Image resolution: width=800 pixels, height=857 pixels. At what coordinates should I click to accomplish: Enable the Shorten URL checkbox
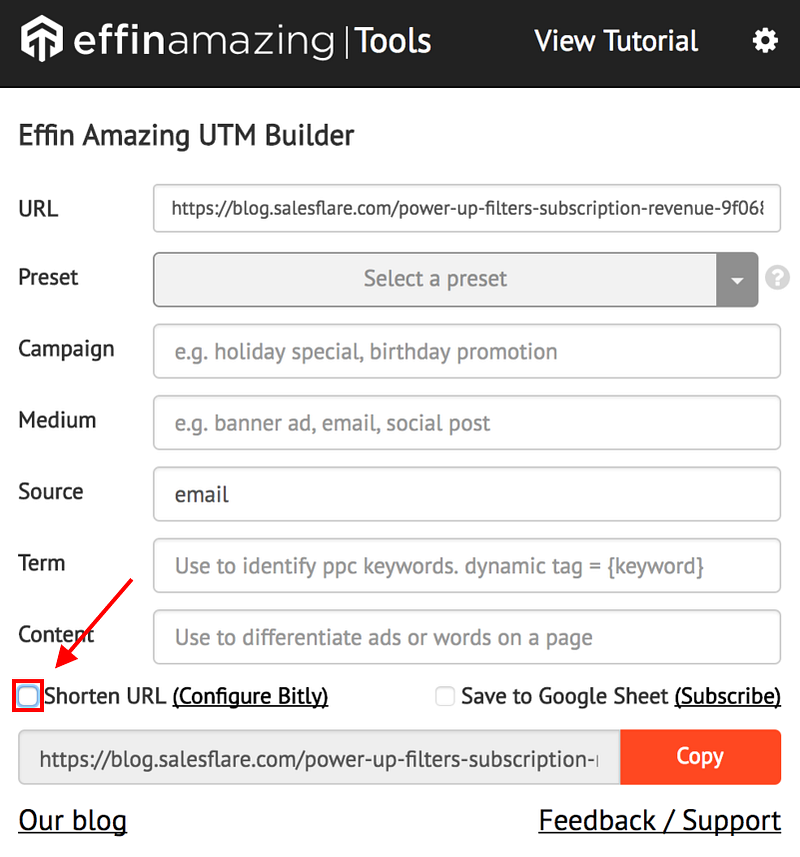tap(28, 696)
